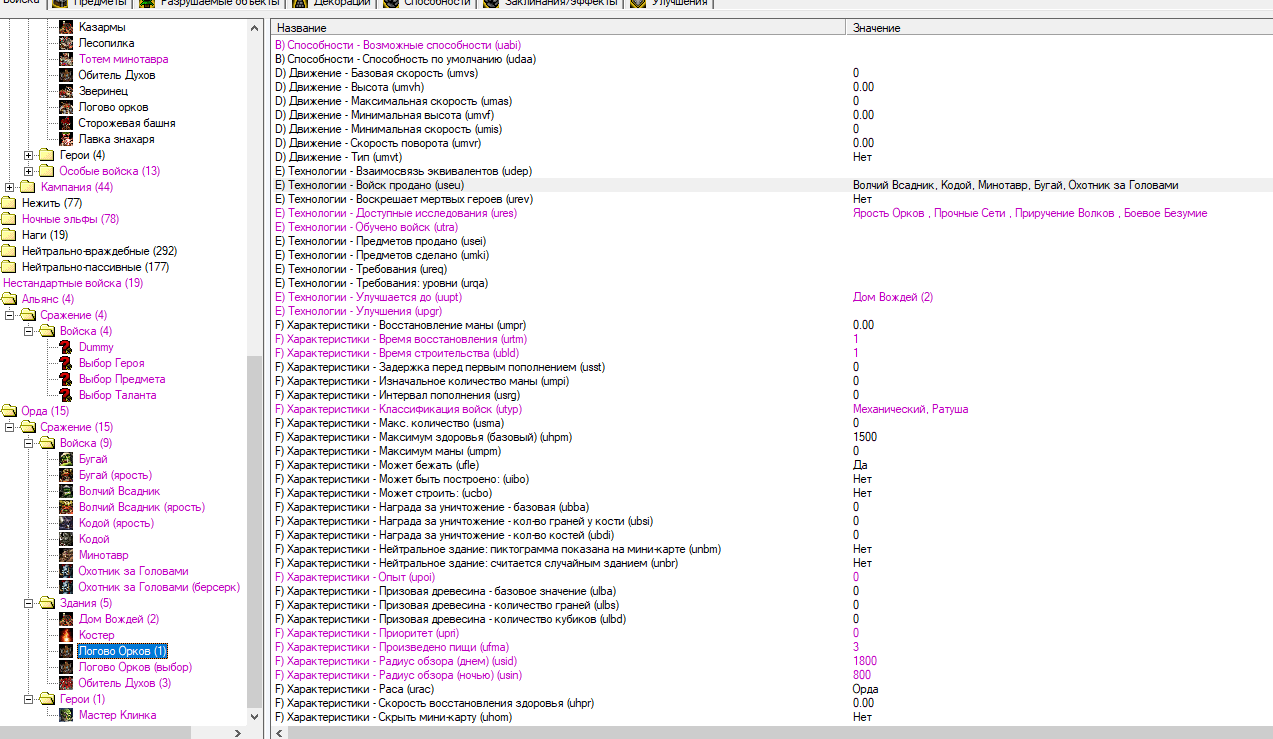Open the Декорации tab

333,3
